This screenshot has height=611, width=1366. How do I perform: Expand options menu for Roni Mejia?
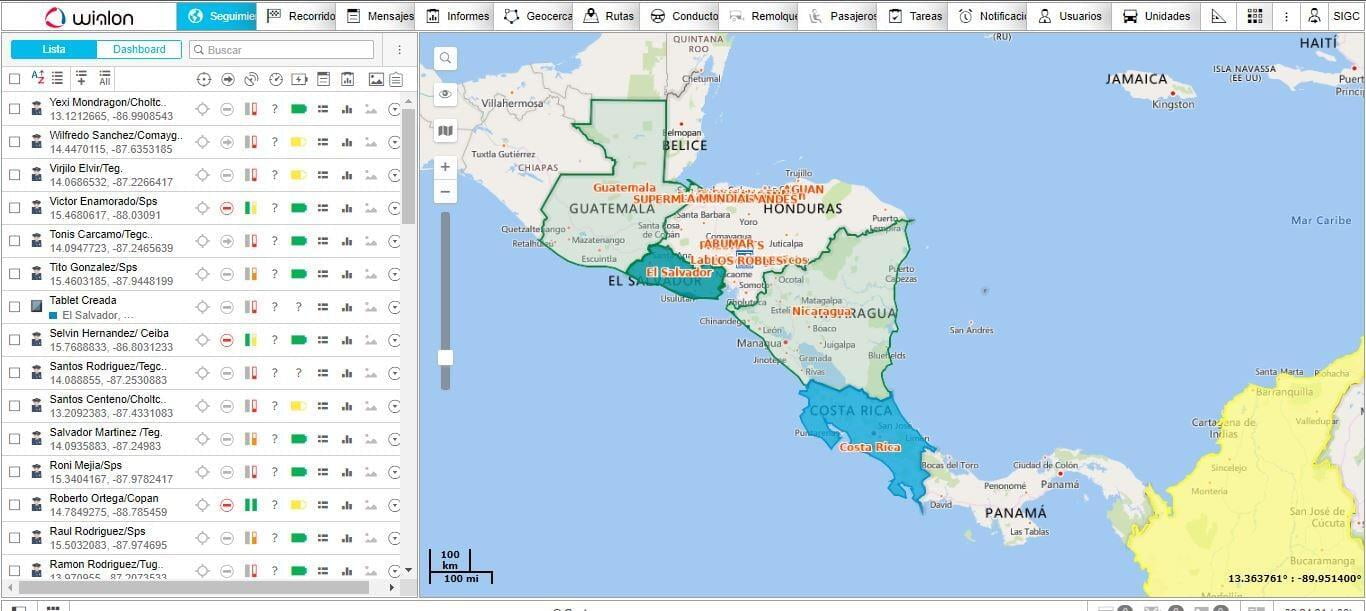pyautogui.click(x=394, y=472)
